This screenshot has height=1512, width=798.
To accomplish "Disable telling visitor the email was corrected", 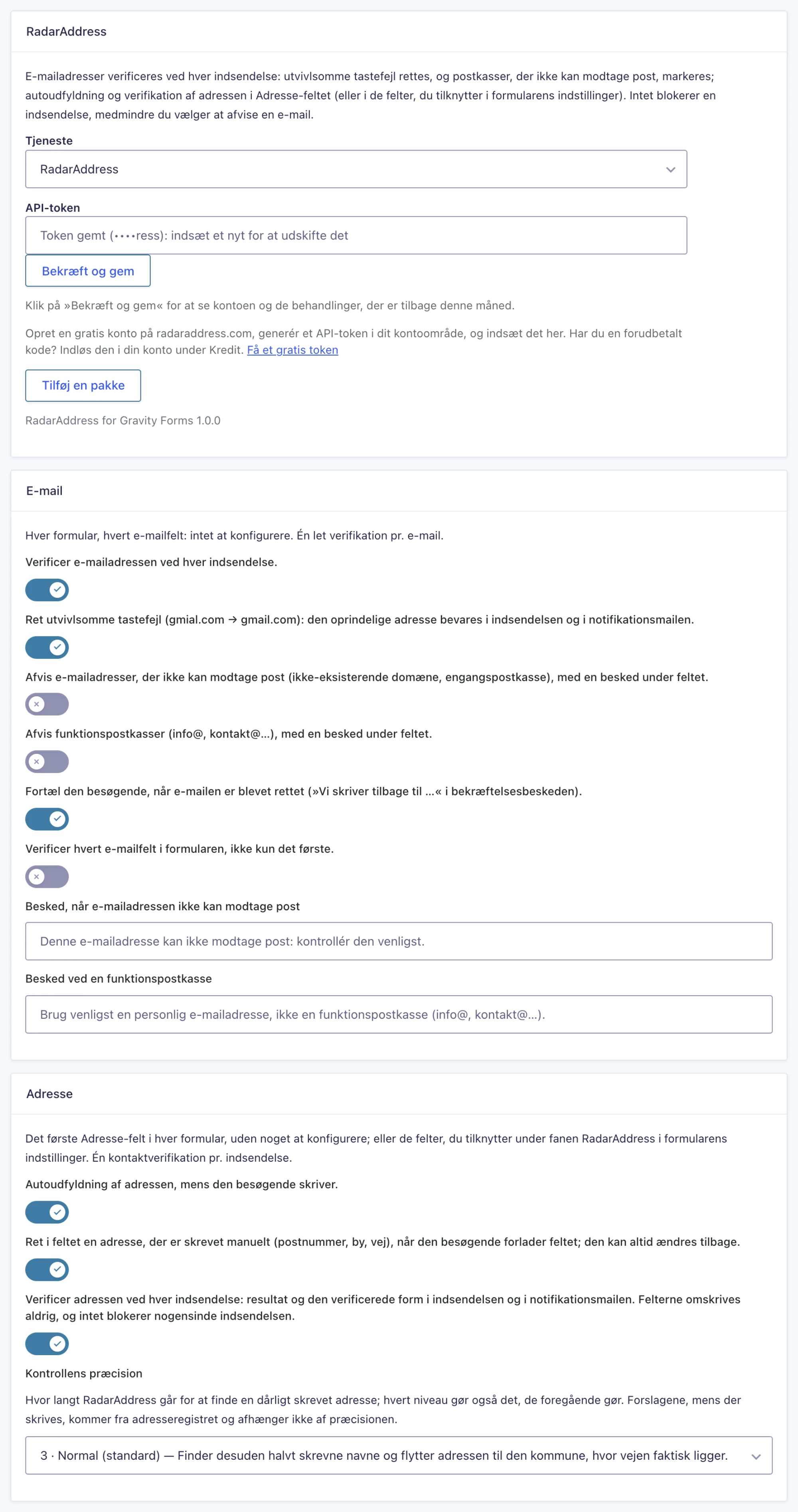I will 47,819.
